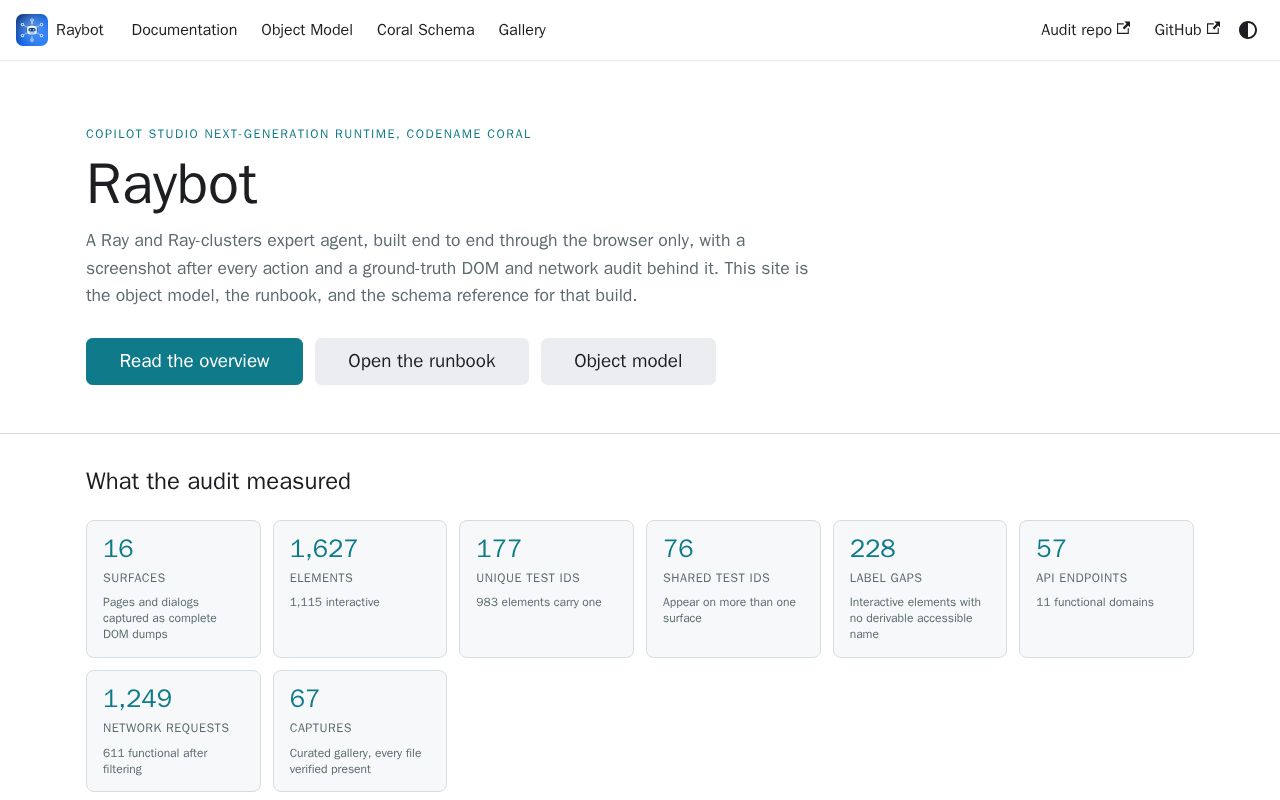Screen dimensions: 1280x800
Task: Click the What the audit measured heading
Action: click(x=218, y=481)
